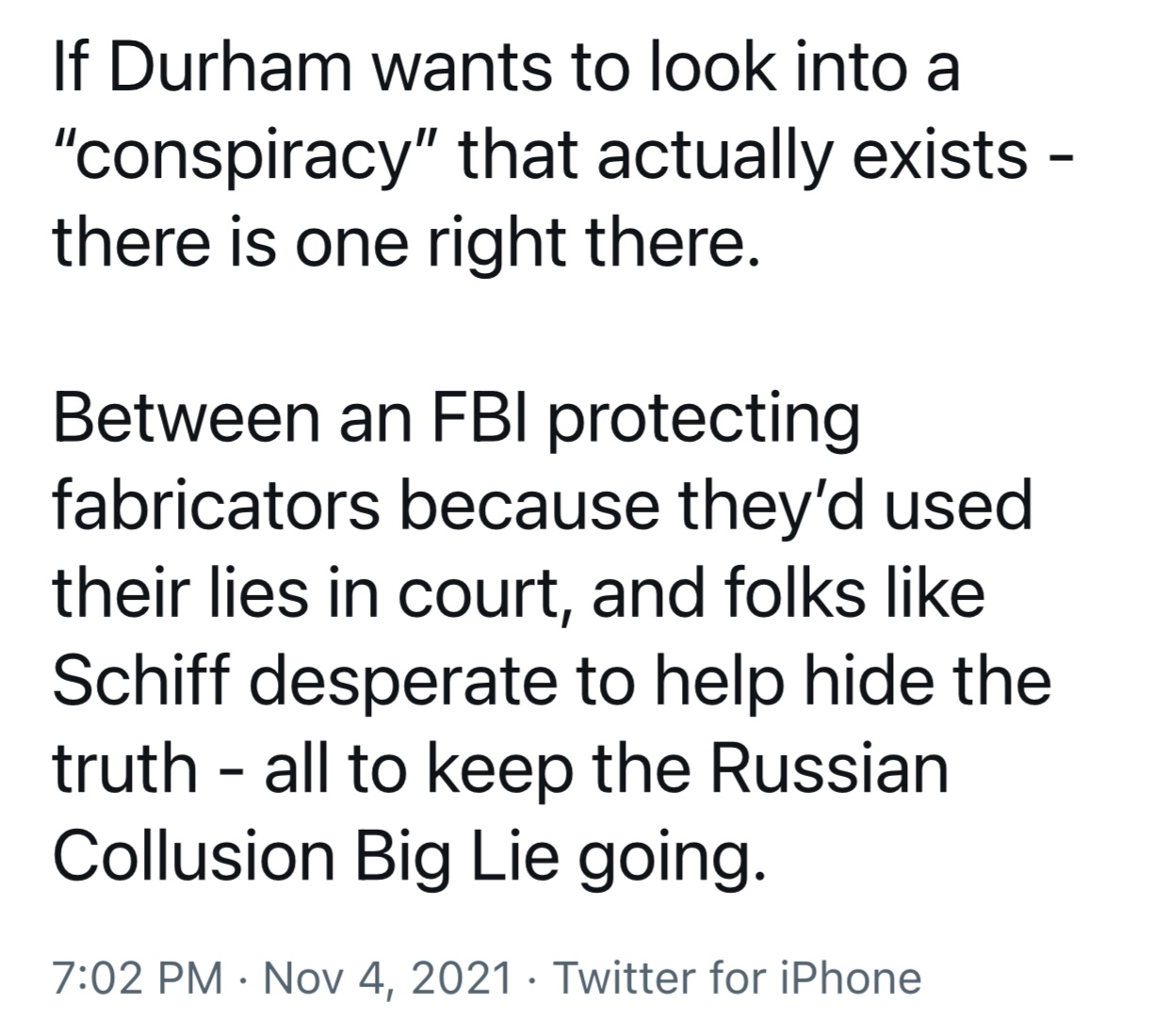Screen dimensions: 1169x1036
Task: Open the "Twitter for iPhone" source link
Action: (x=737, y=978)
